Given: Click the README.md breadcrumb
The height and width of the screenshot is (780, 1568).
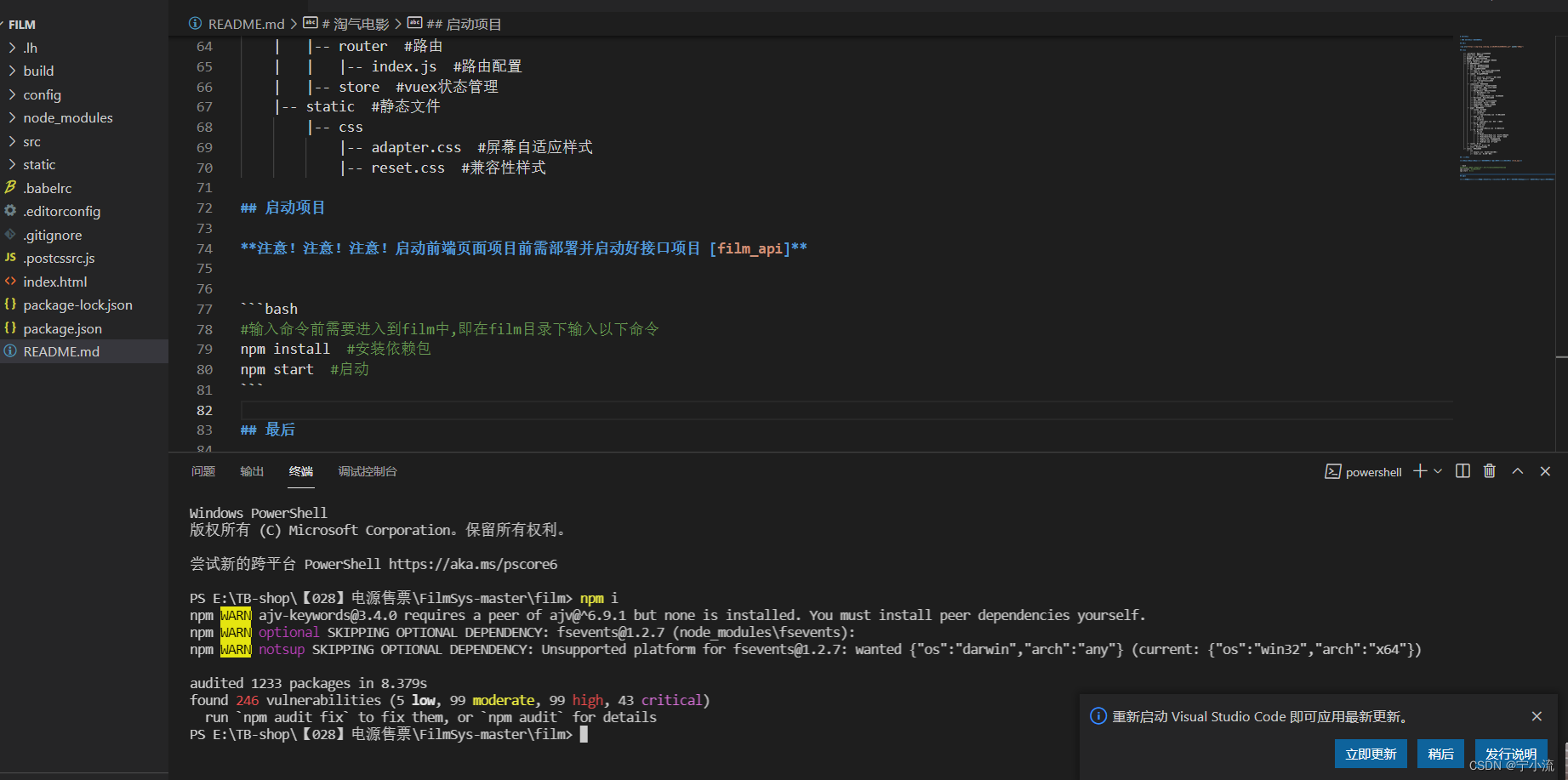Looking at the screenshot, I should tap(246, 24).
